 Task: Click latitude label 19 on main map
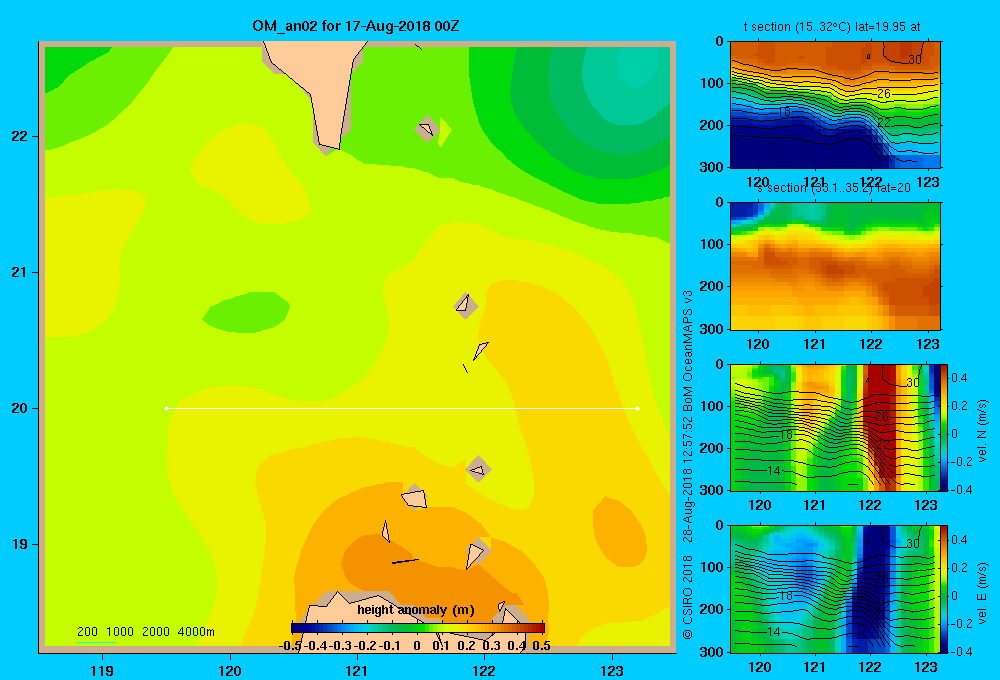coord(20,544)
